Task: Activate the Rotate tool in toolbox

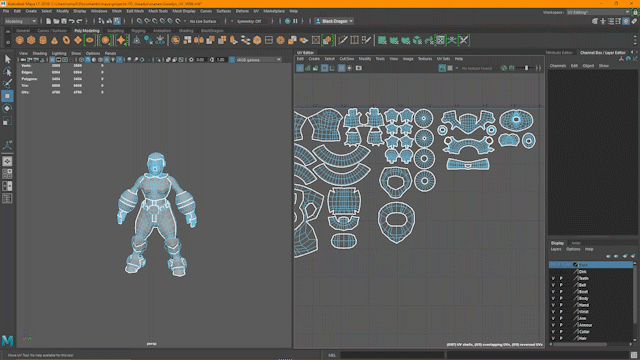Action: click(x=7, y=108)
